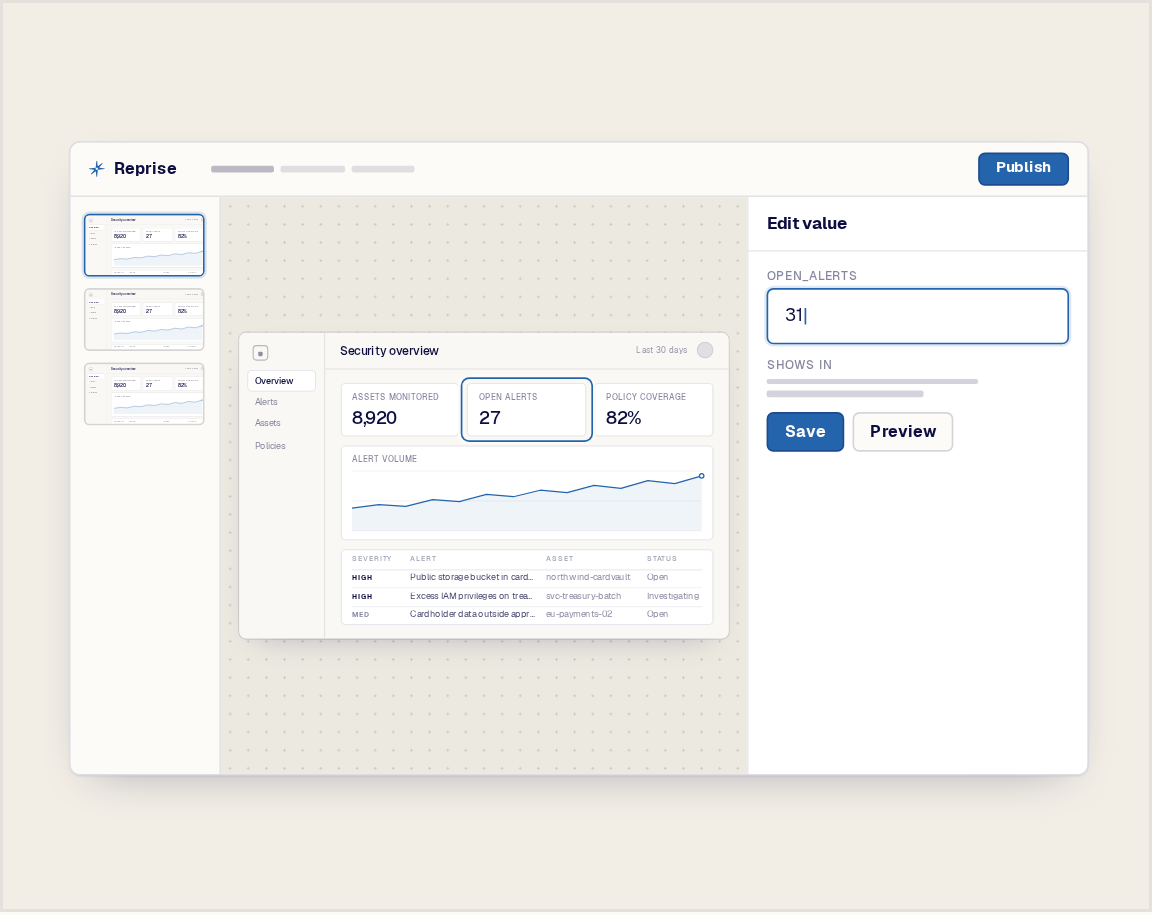Click the square app icon in the dashboard sidebar
The height and width of the screenshot is (915, 1152).
click(260, 354)
